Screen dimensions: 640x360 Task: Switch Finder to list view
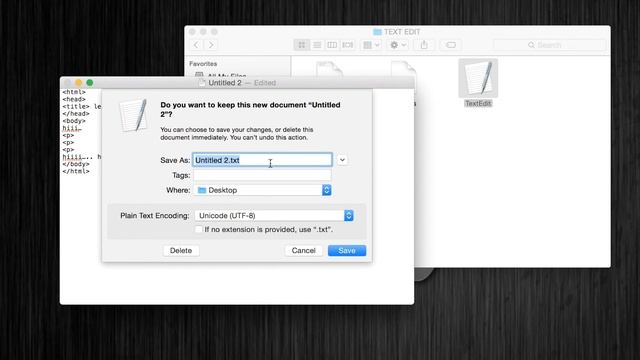click(317, 45)
